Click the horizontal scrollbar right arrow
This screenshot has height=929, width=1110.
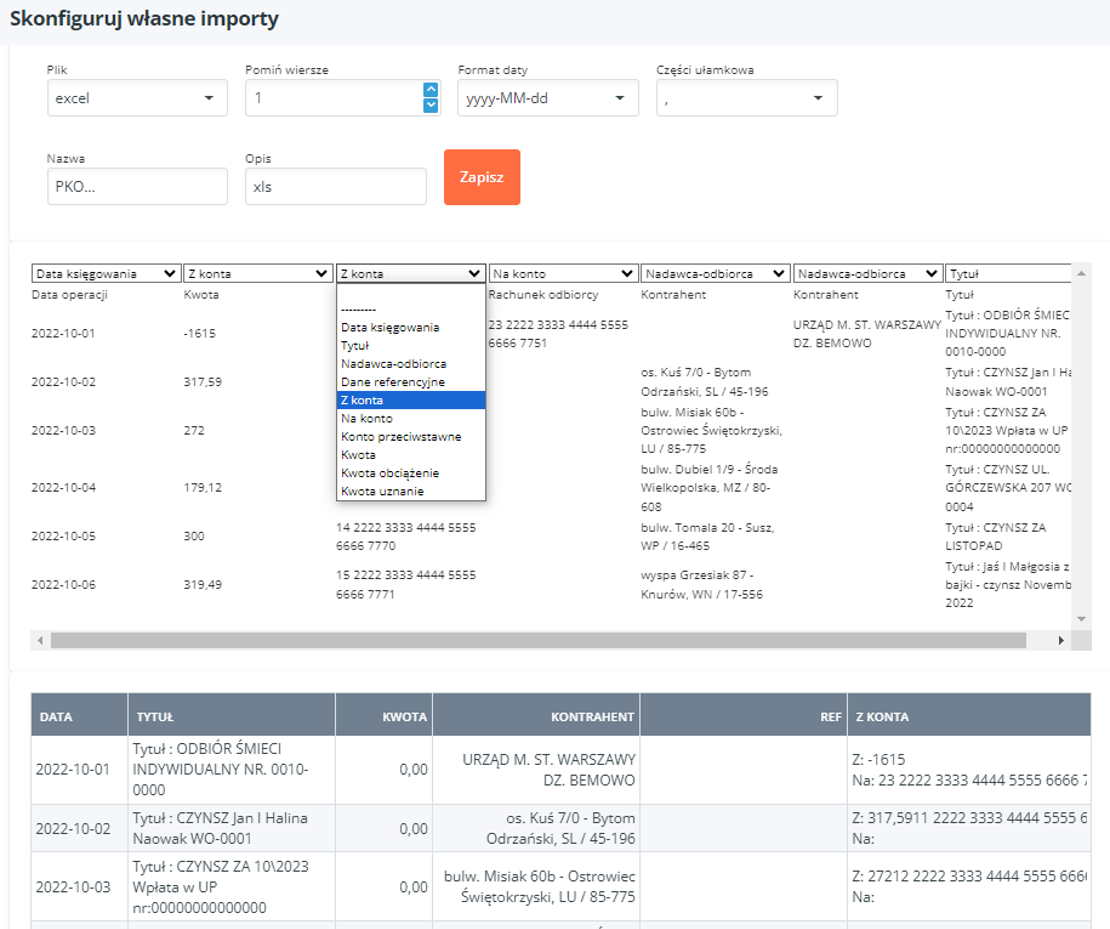click(x=1061, y=640)
